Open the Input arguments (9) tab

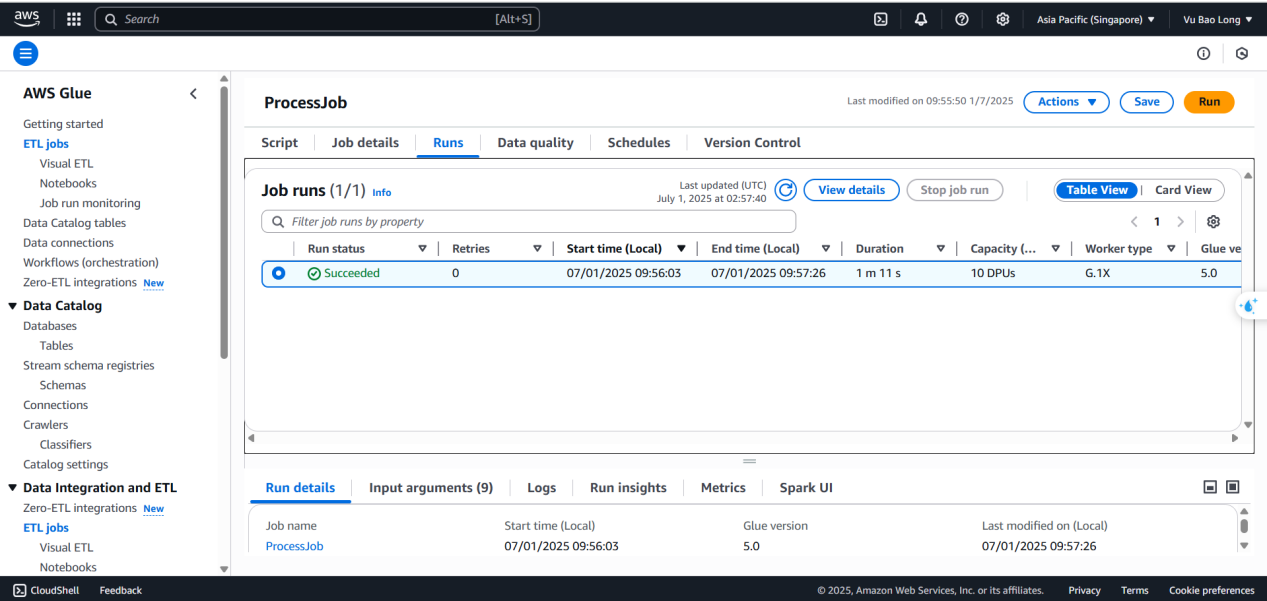pos(431,488)
